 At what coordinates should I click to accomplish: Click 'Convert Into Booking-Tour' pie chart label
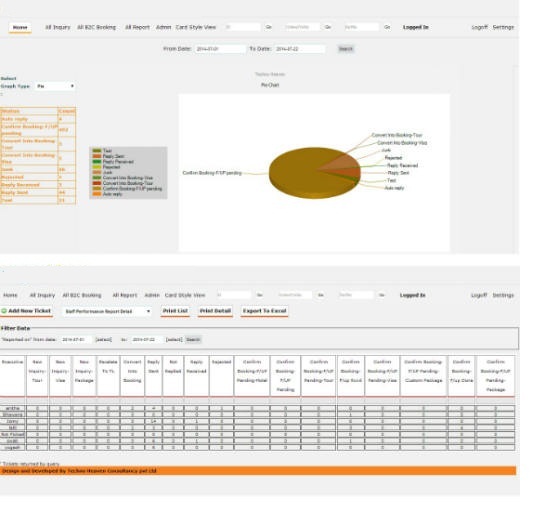point(397,135)
